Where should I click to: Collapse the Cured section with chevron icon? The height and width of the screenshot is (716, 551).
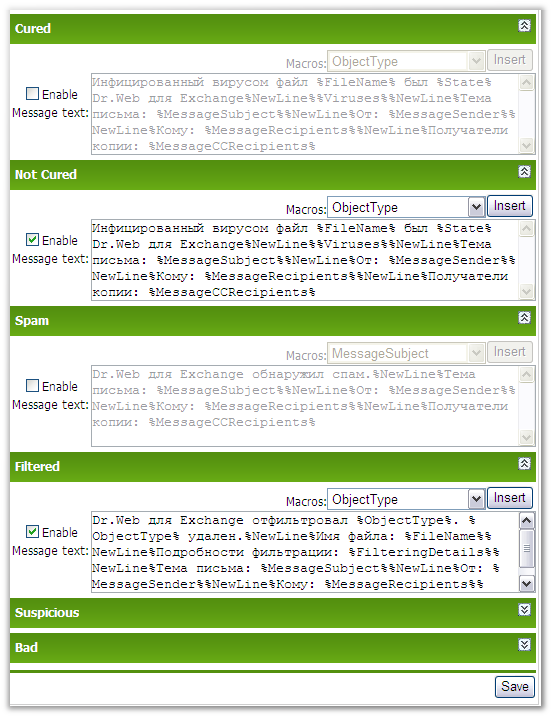click(525, 26)
